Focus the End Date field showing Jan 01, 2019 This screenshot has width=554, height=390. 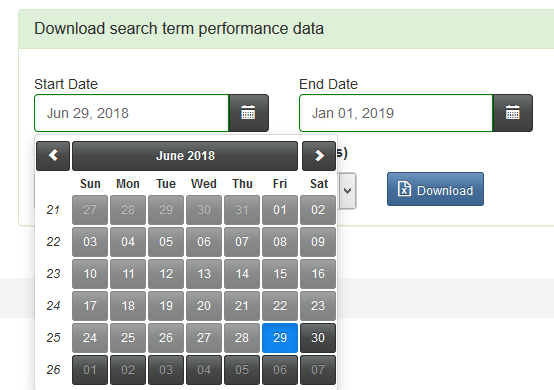(x=396, y=113)
